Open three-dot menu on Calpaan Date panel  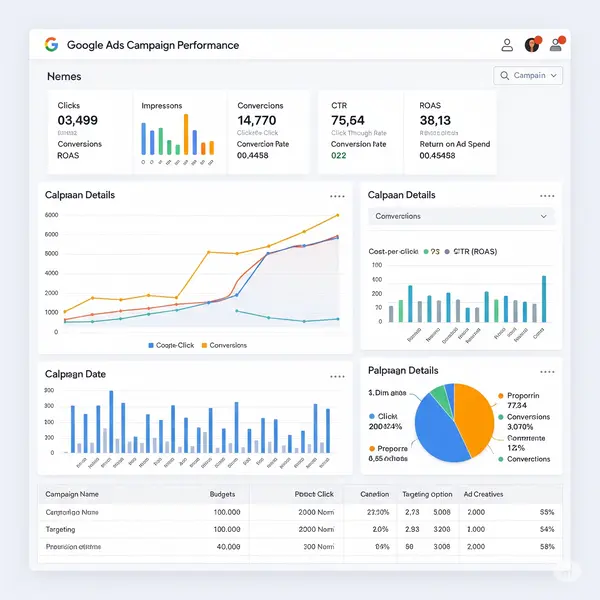pos(337,375)
